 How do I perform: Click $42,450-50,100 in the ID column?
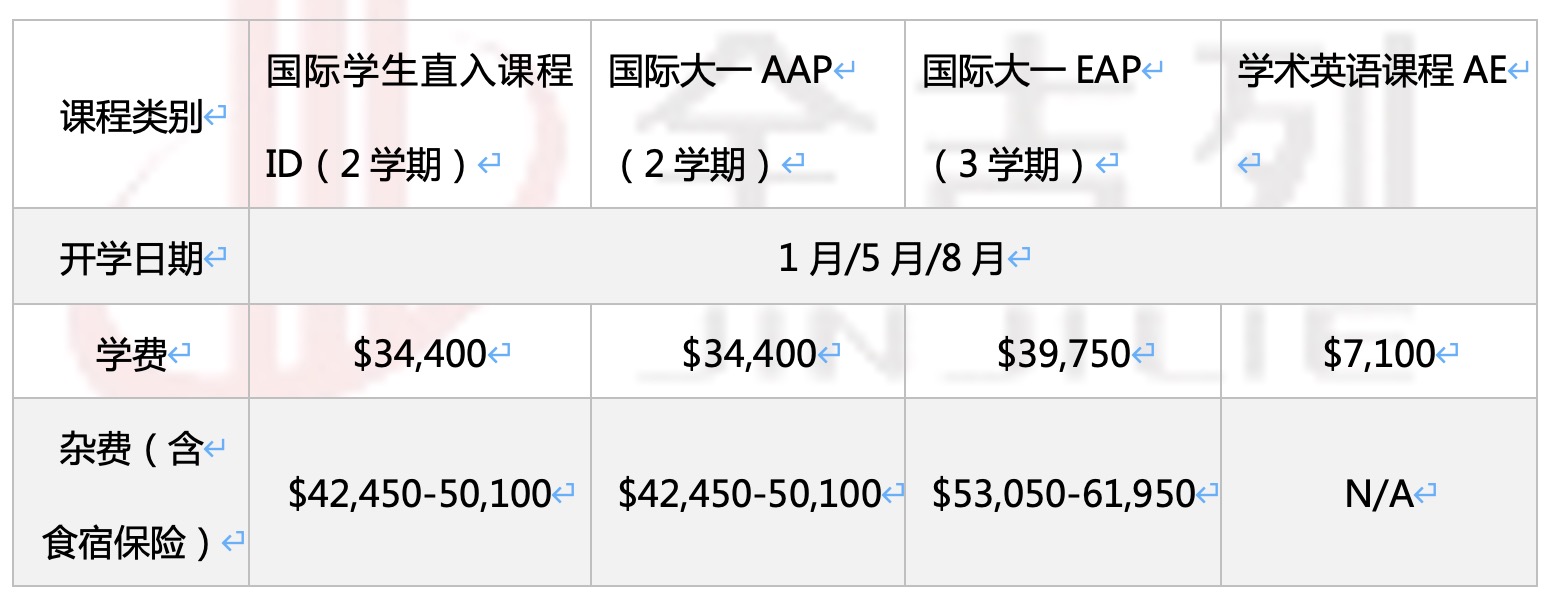point(419,494)
